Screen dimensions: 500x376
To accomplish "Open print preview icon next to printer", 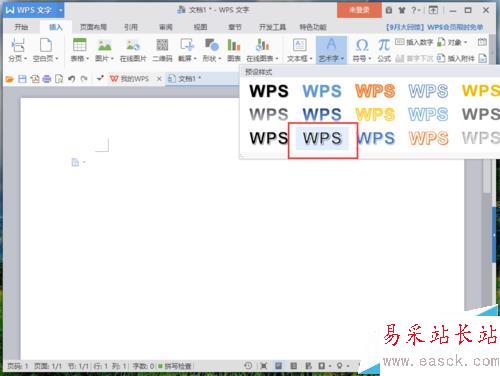I will click(x=59, y=79).
